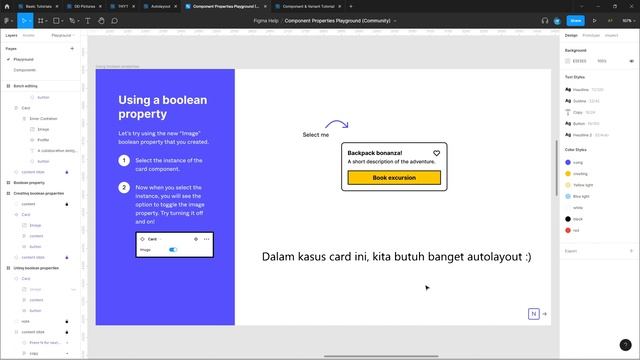This screenshot has width=640, height=360.
Task: Open the Pen tool dropdown arrow
Action: [78, 21]
